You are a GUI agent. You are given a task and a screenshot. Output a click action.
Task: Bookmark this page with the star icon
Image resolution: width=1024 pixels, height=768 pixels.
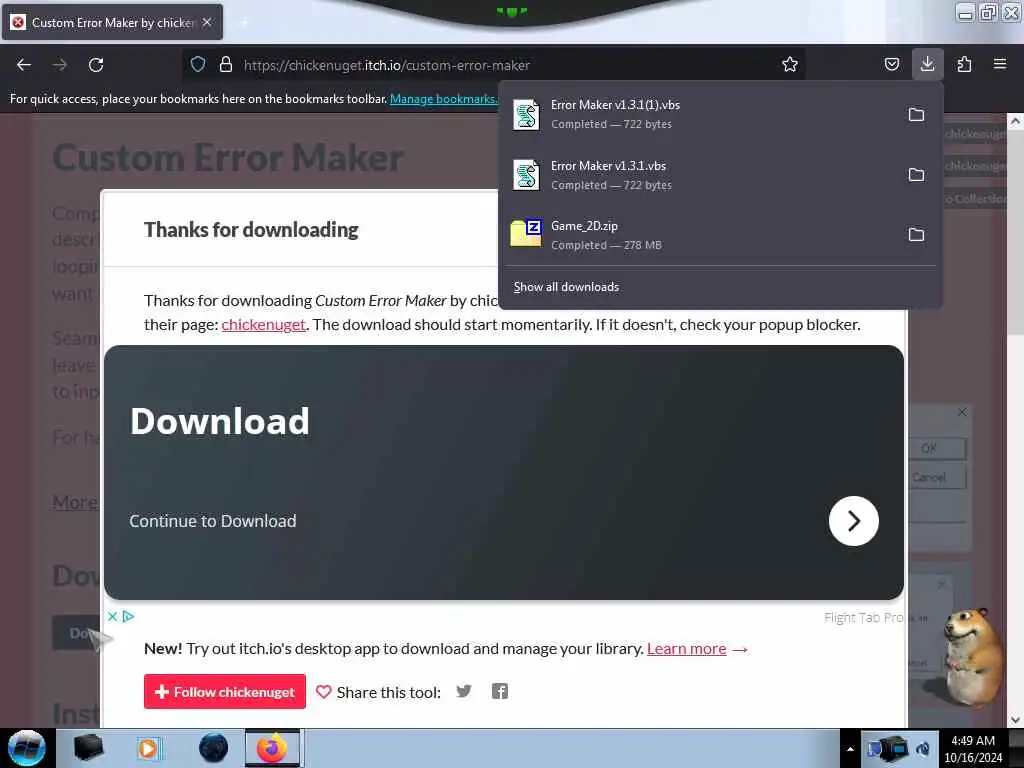[790, 64]
